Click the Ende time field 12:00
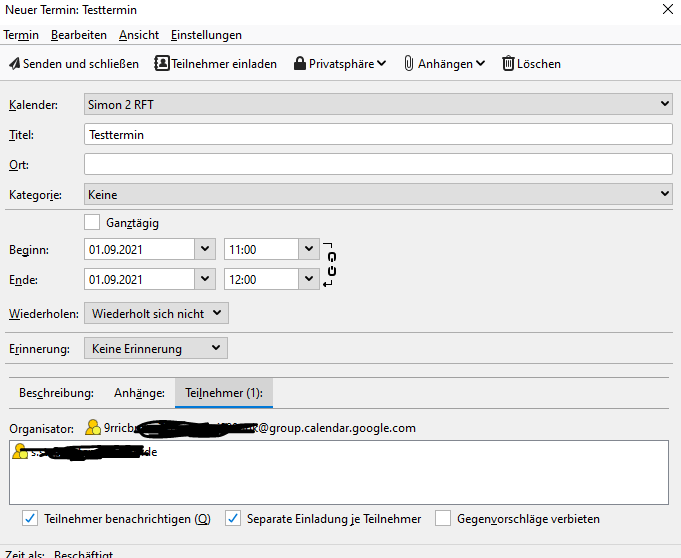This screenshot has height=558, width=681. [x=261, y=279]
